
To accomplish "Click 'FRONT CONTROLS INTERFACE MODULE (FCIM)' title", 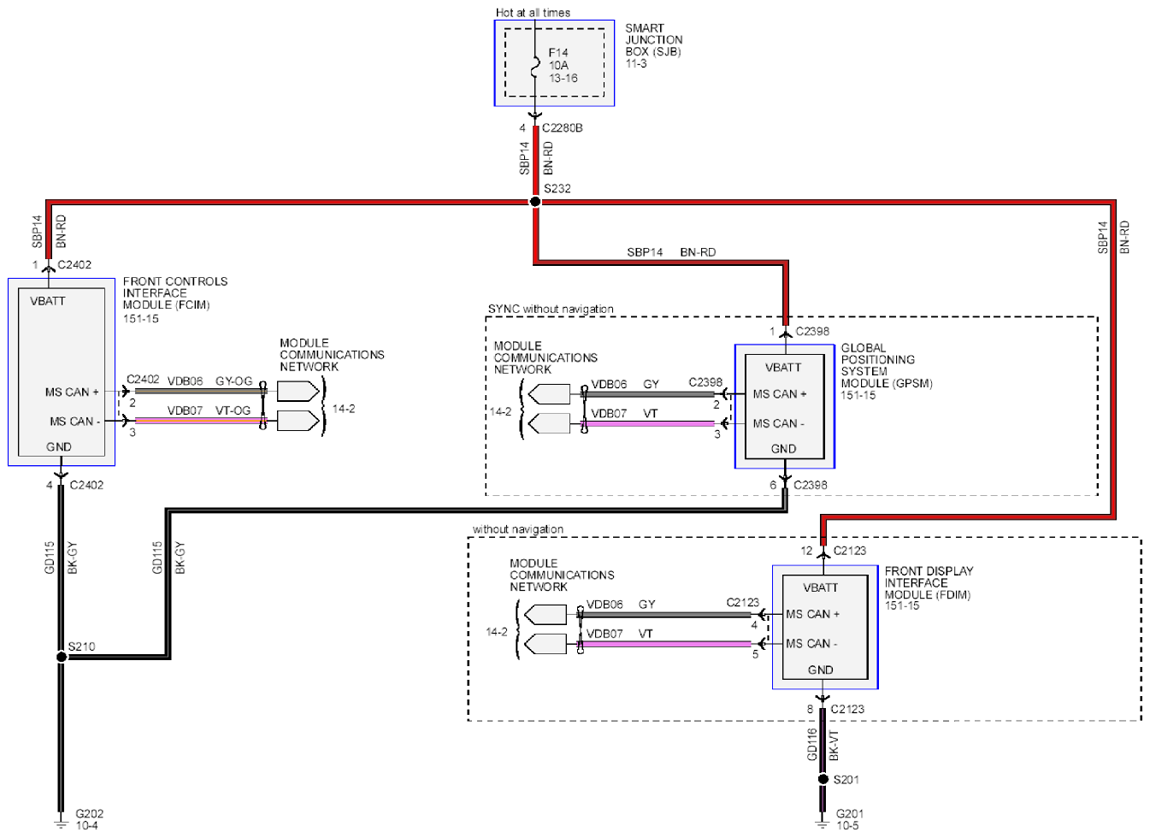I will pos(175,293).
